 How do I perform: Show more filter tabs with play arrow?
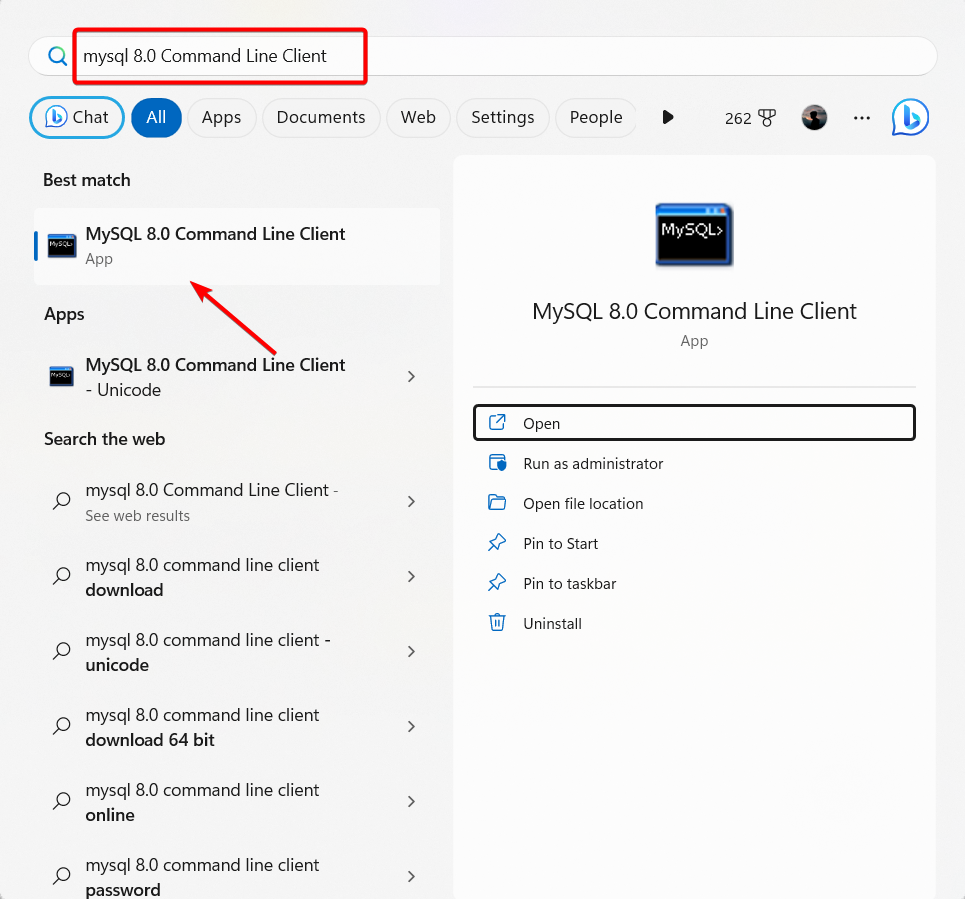(x=668, y=117)
